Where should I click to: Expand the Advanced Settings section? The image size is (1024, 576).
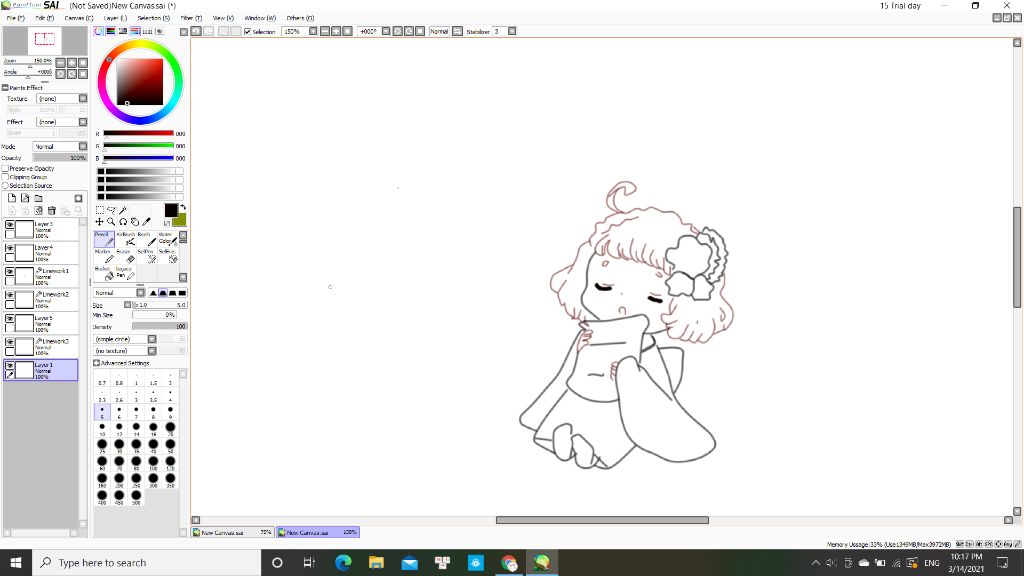pos(97,363)
